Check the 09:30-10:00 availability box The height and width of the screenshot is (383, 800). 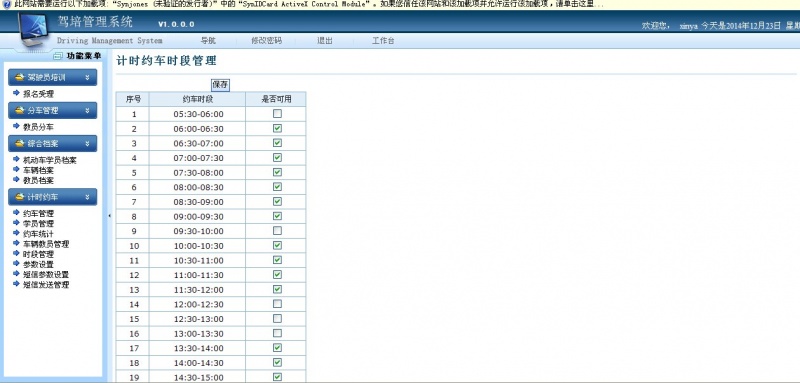[277, 231]
